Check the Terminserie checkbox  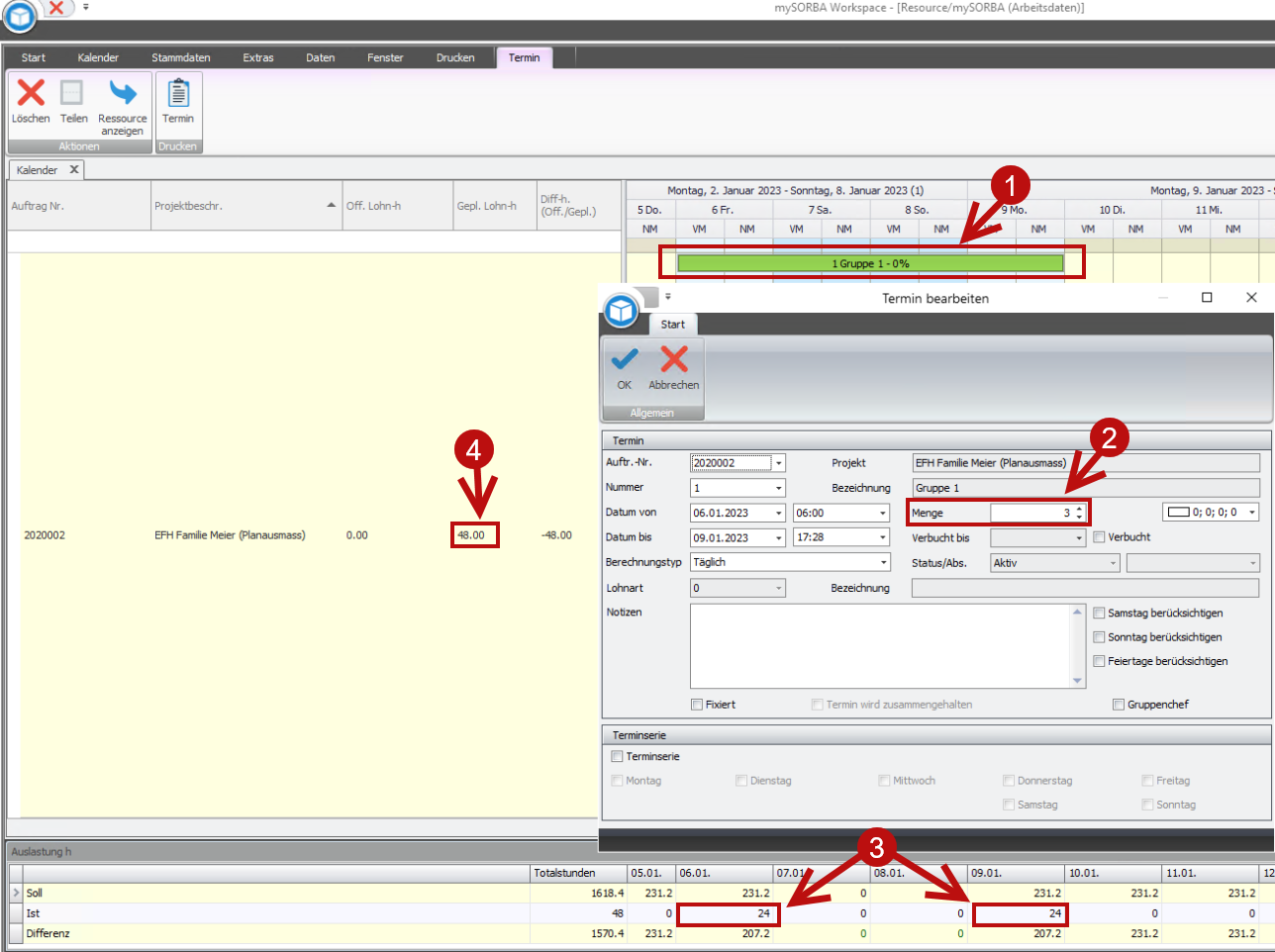coord(618,756)
